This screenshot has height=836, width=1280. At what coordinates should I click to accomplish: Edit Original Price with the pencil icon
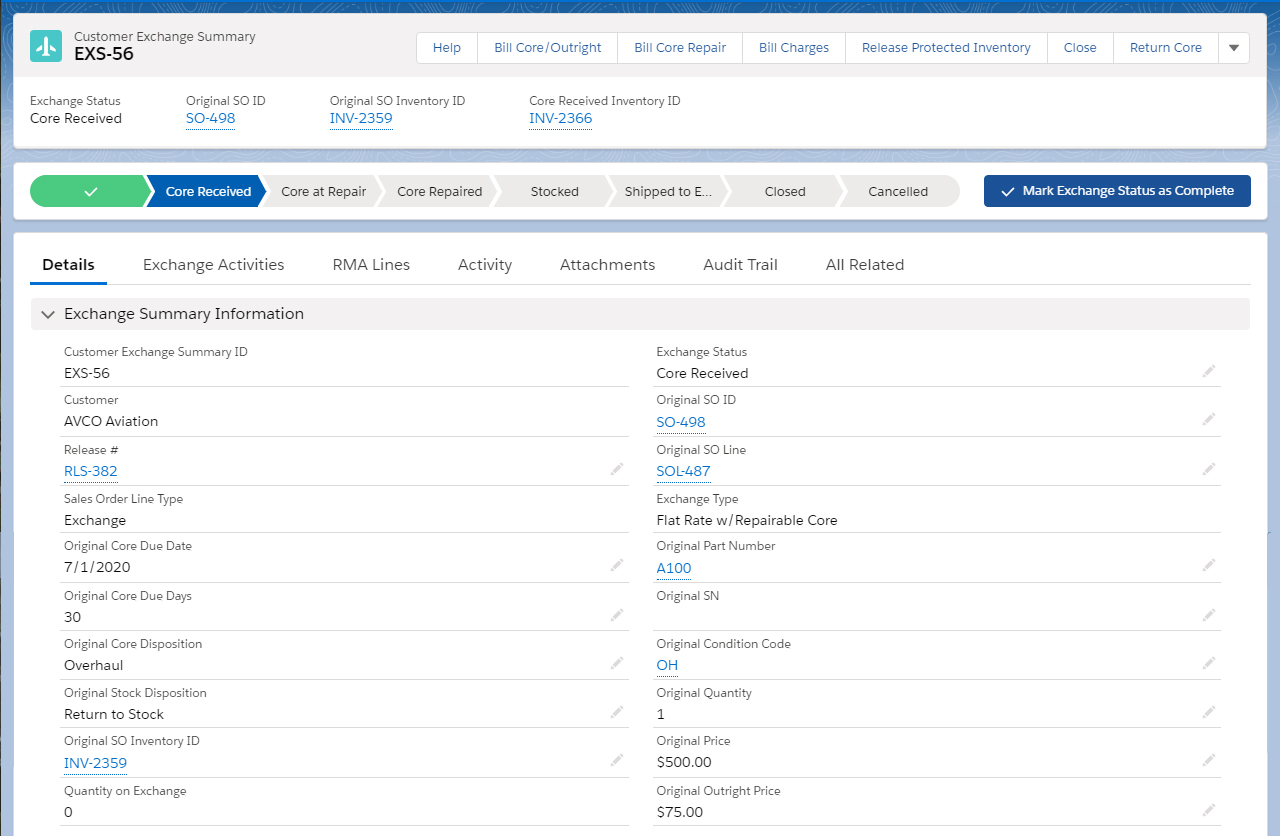[1208, 759]
